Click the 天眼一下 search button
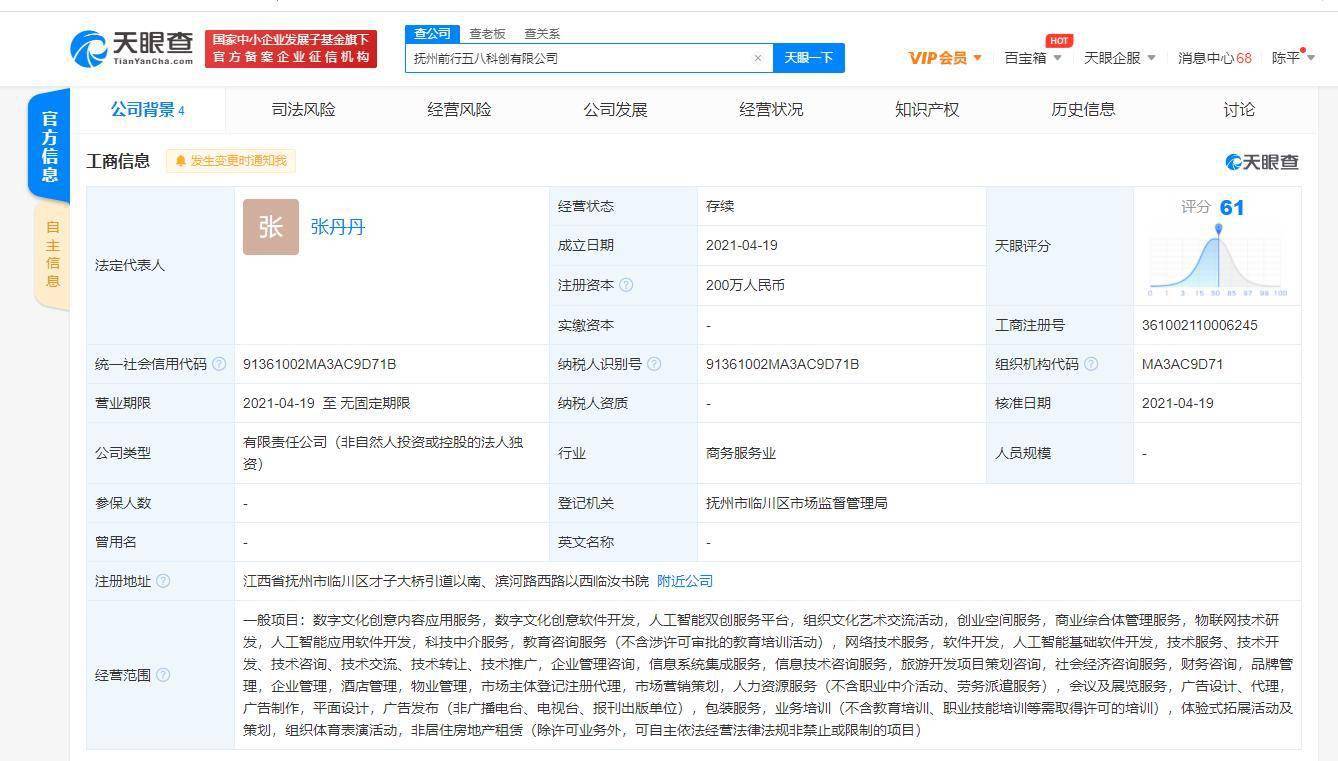The image size is (1338, 761). 809,58
